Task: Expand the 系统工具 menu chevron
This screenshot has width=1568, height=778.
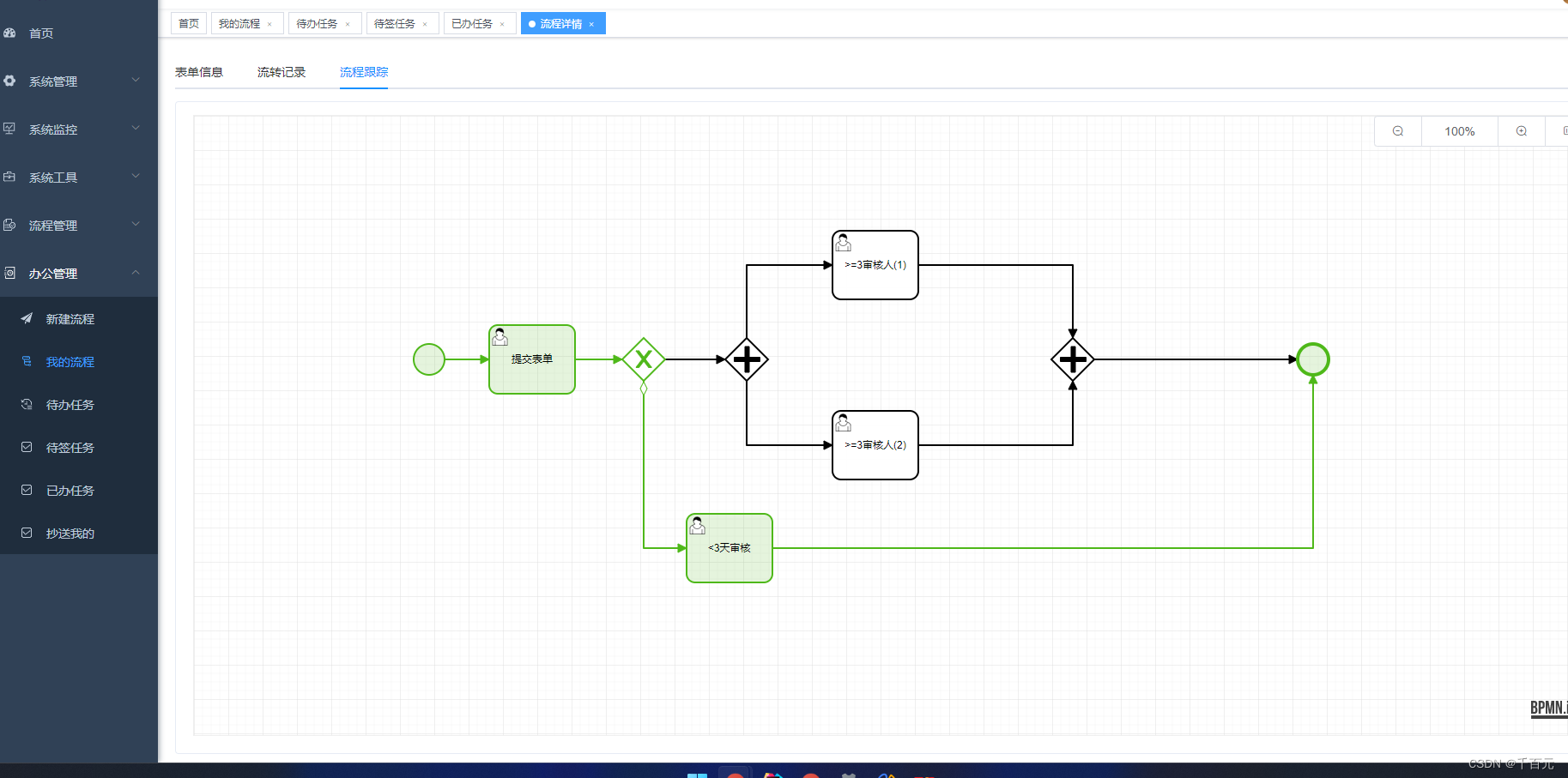Action: 136,176
